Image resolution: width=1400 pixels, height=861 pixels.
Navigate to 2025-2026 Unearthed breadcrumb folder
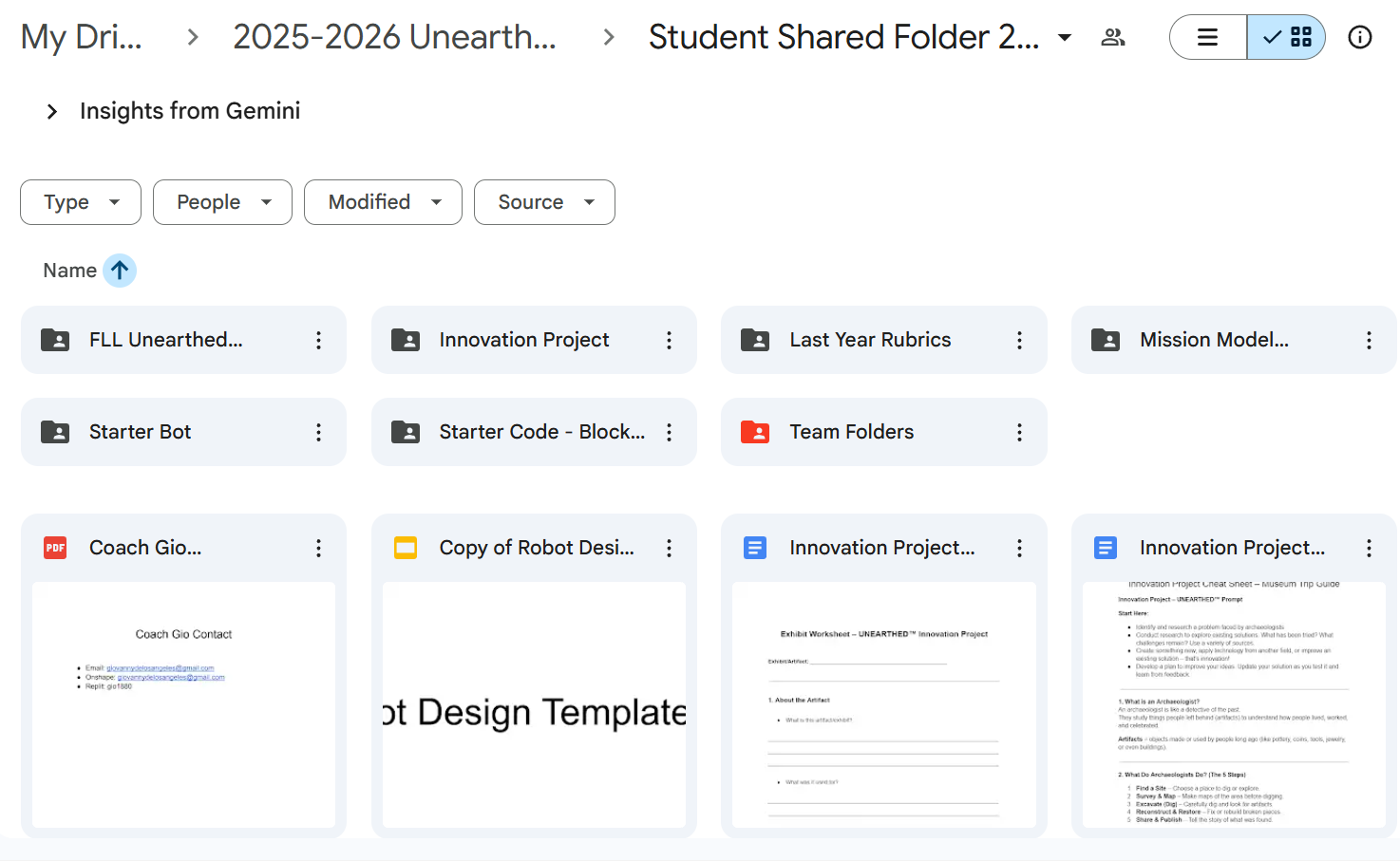tap(394, 37)
